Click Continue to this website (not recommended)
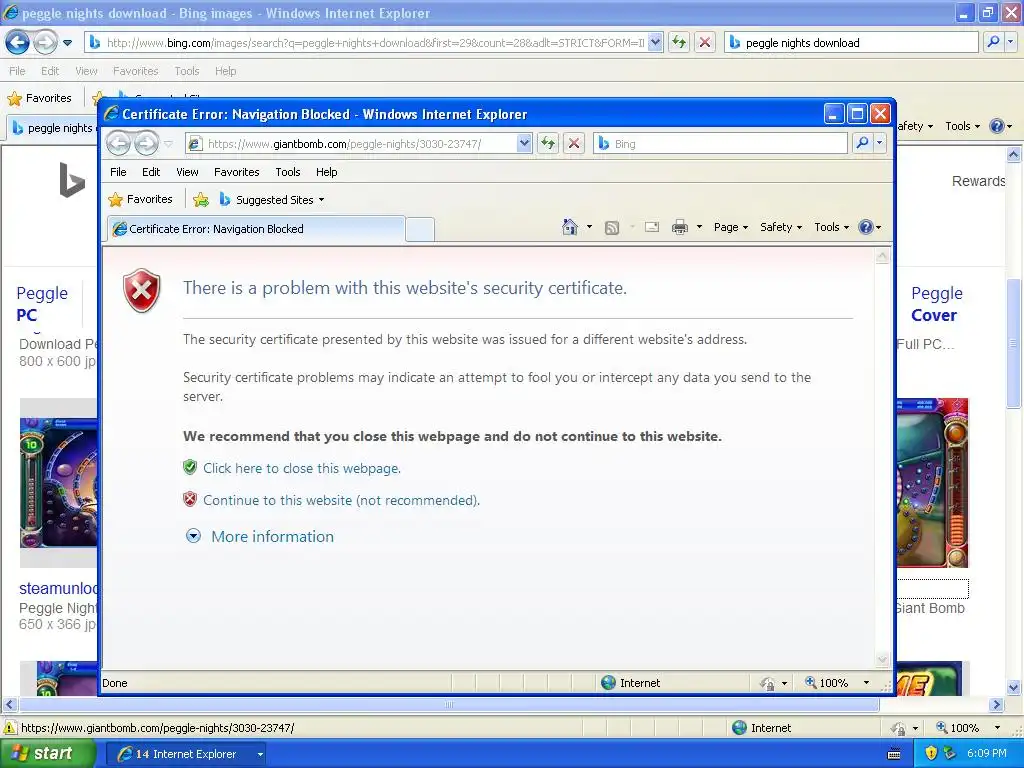1024x768 pixels. click(x=342, y=500)
